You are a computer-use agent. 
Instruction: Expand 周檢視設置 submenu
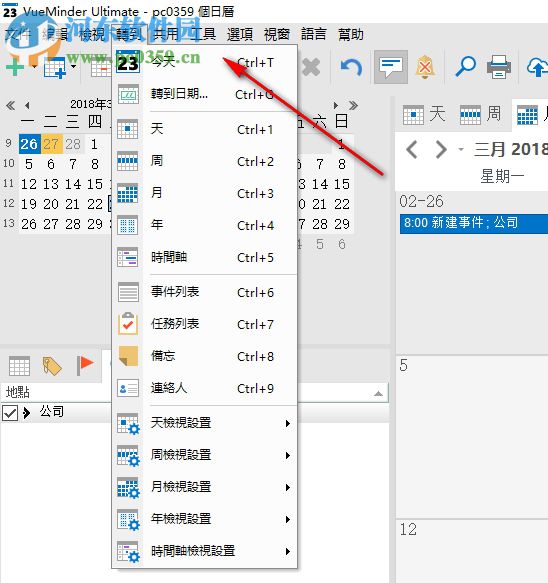tap(205, 455)
